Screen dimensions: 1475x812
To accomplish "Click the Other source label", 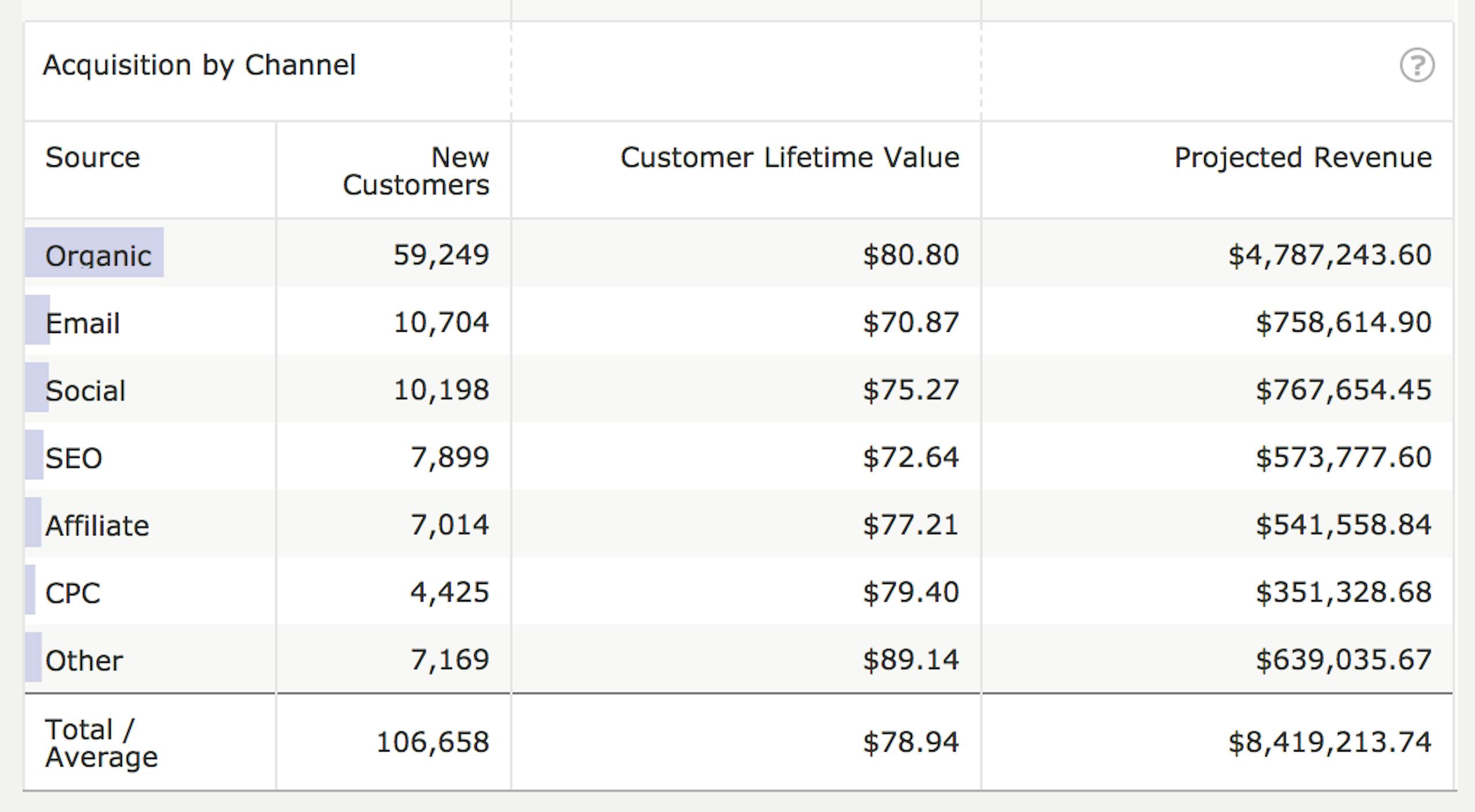I will click(x=84, y=660).
